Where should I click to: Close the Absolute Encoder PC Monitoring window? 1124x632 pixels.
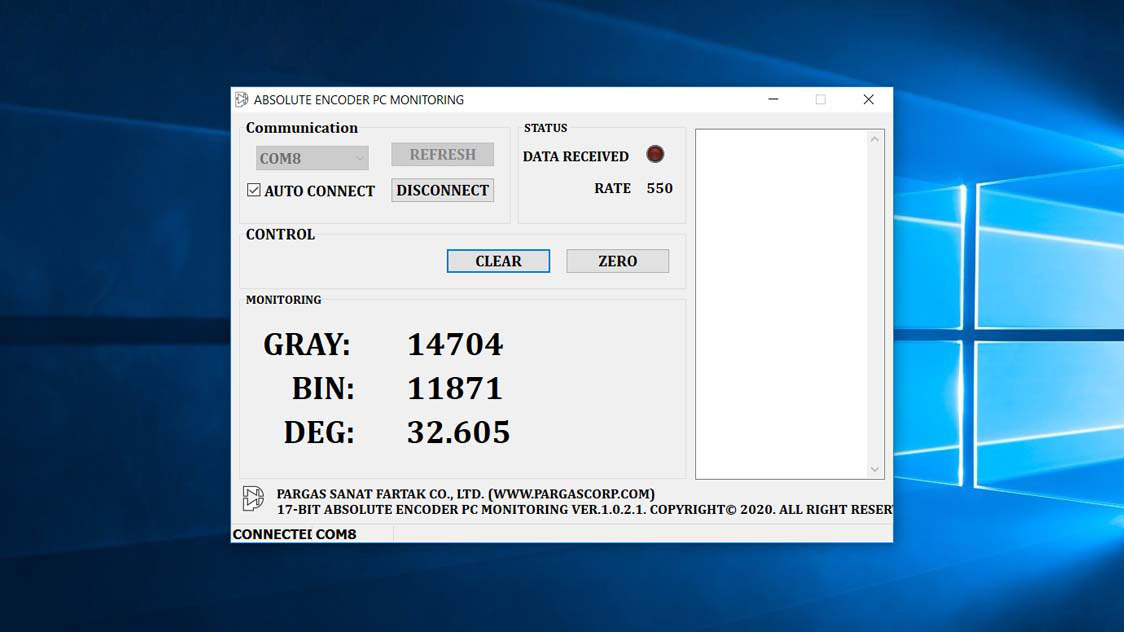point(868,100)
